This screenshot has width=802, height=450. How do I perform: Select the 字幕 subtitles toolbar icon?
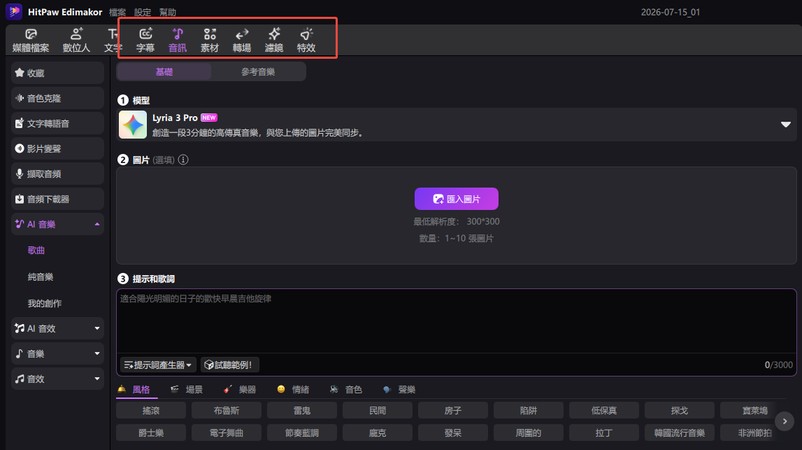tap(145, 40)
